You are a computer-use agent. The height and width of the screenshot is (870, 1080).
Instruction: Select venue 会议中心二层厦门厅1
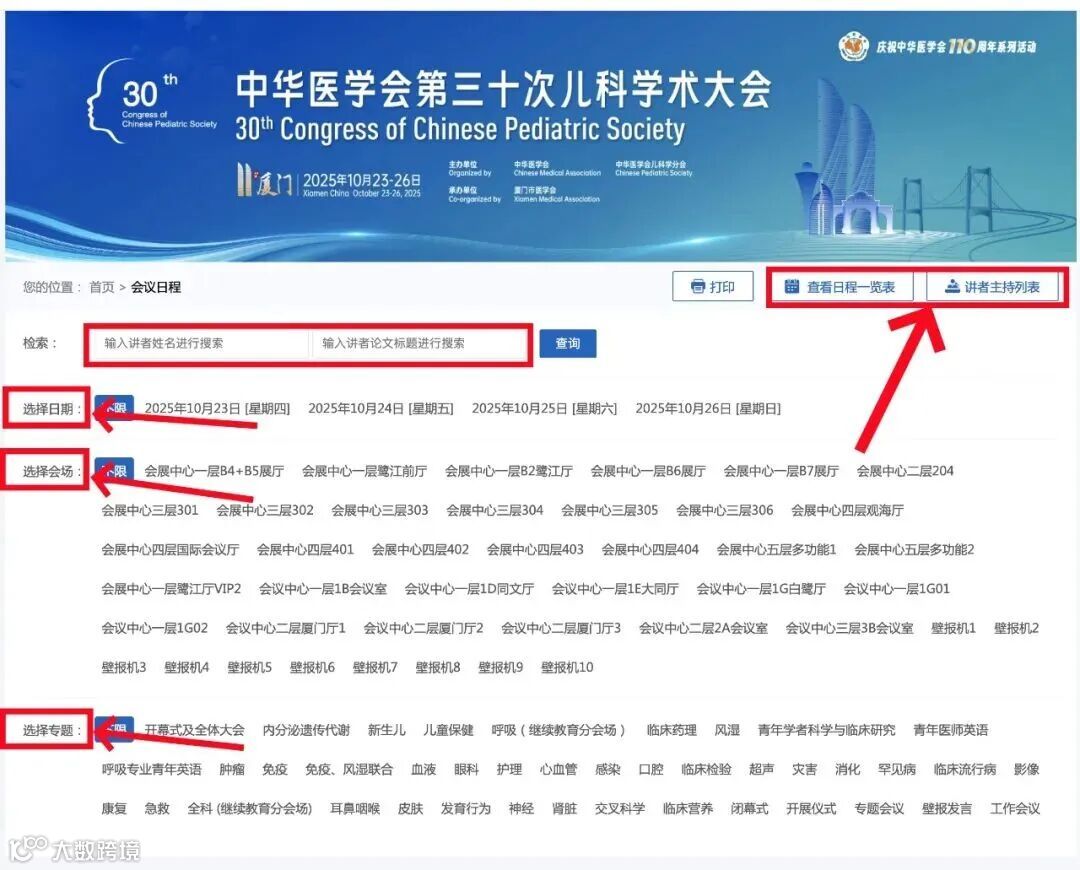click(x=285, y=628)
